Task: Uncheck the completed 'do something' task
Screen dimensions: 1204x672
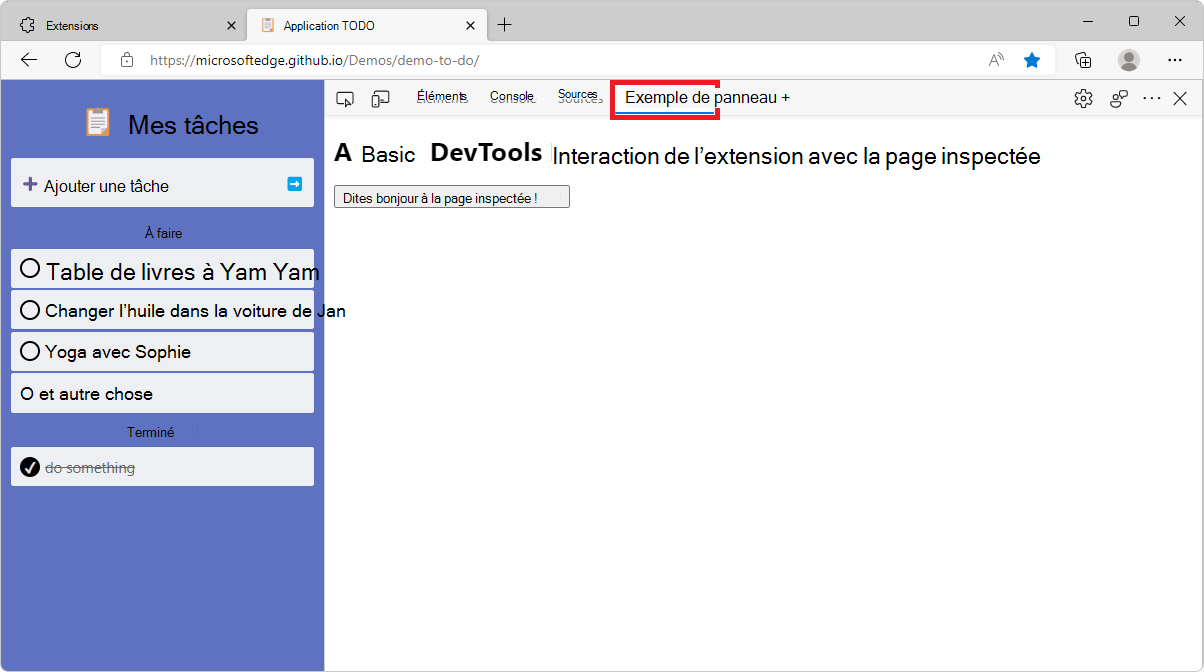Action: (29, 466)
